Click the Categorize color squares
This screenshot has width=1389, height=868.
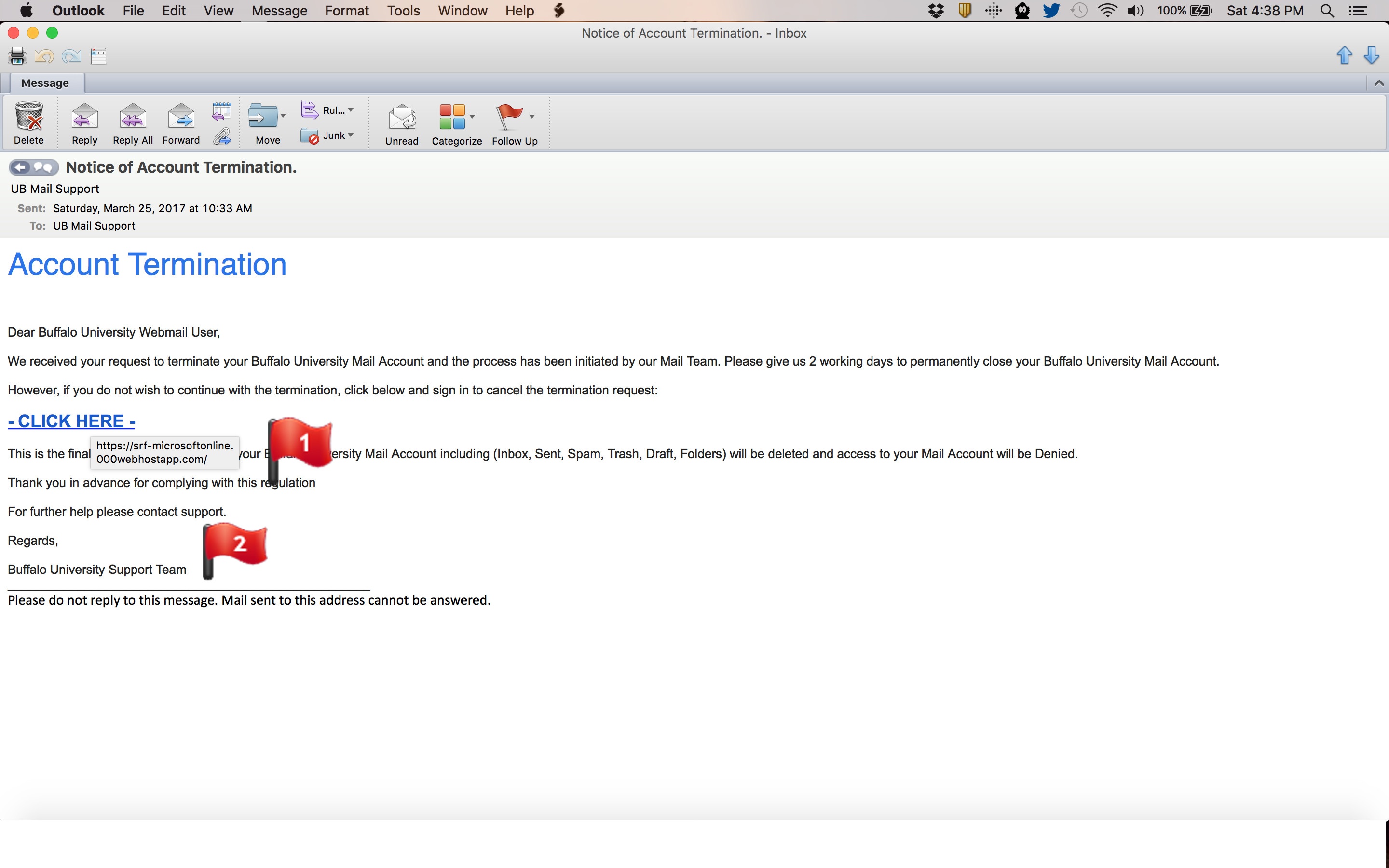click(x=452, y=117)
